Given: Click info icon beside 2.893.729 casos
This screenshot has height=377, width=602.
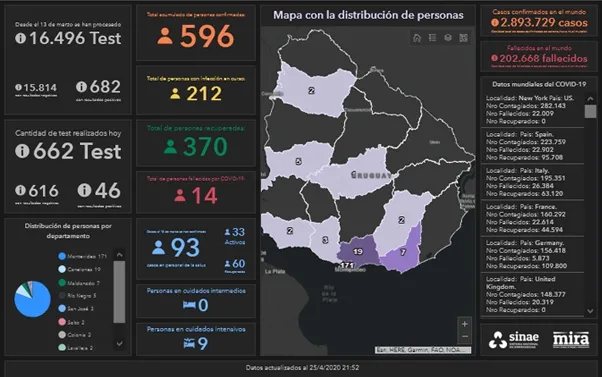Looking at the screenshot, I should (x=495, y=23).
